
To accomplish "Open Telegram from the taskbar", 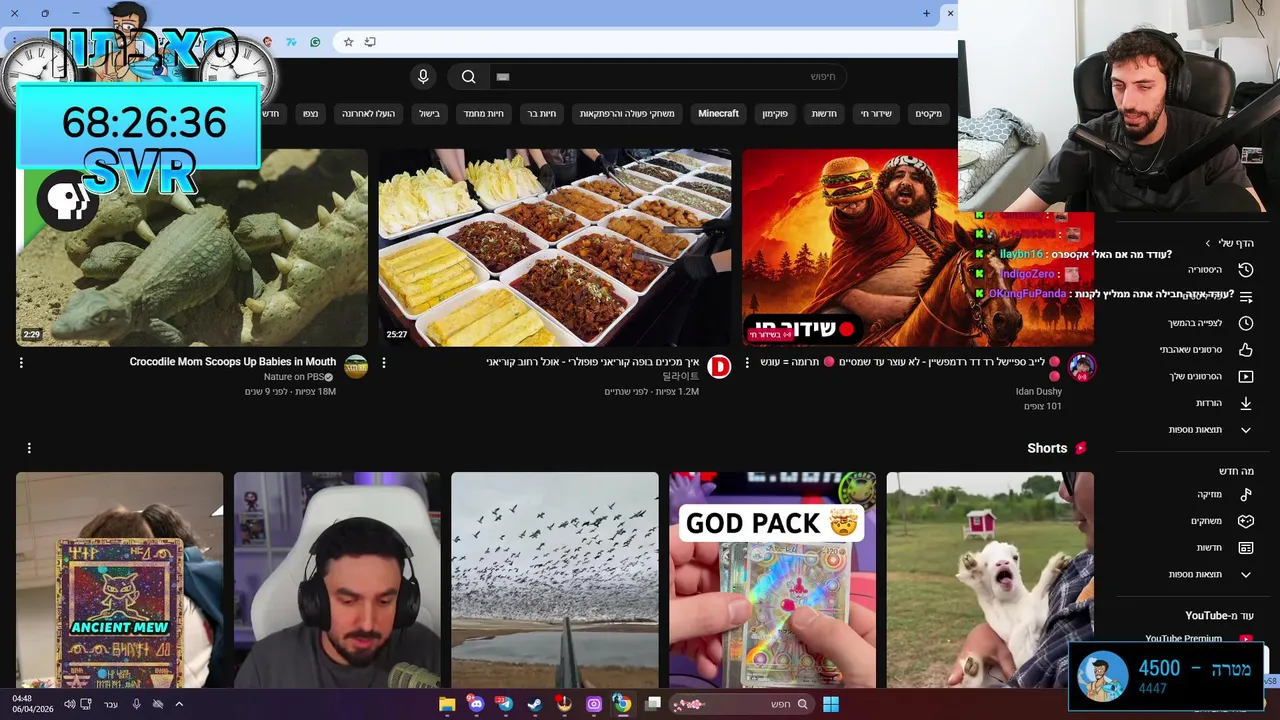I will 505,704.
